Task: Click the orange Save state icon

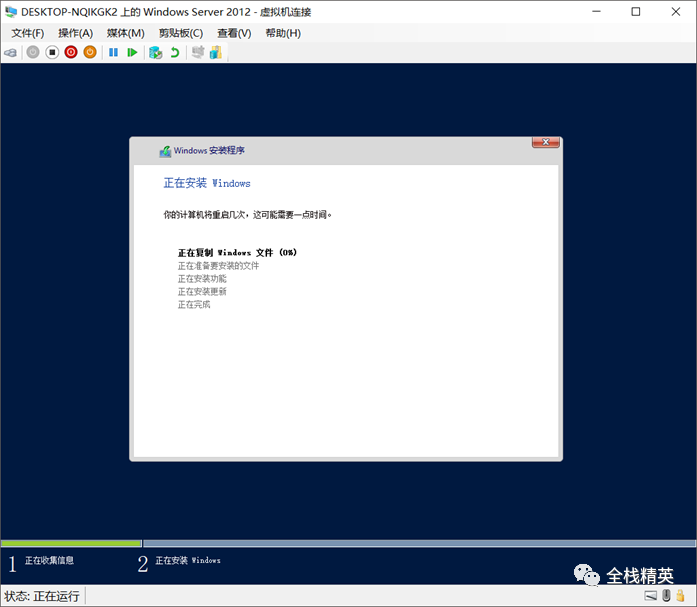Action: [90, 52]
